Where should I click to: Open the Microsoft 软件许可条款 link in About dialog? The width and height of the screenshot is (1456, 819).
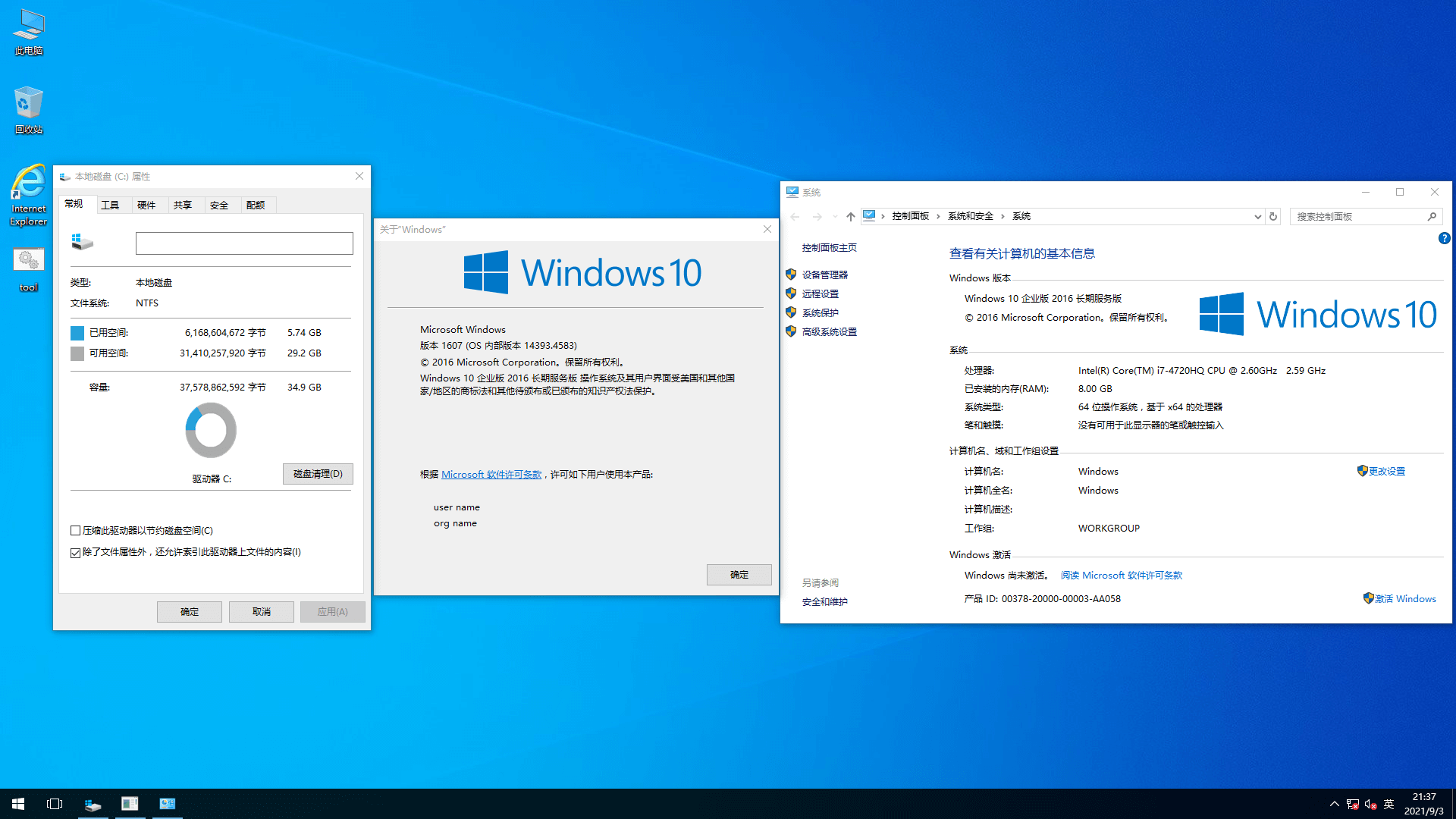(x=491, y=475)
